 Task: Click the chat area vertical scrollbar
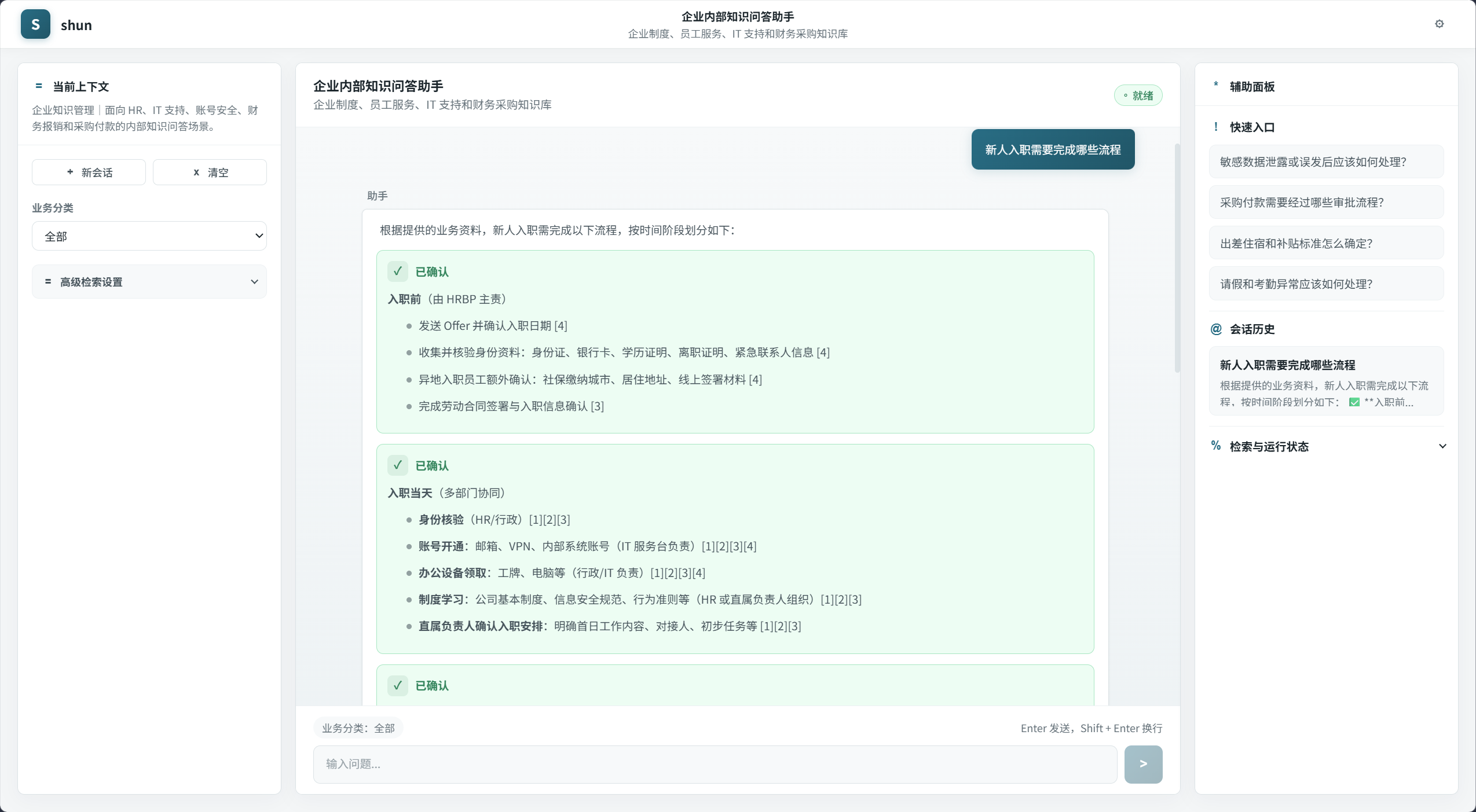pyautogui.click(x=1177, y=258)
